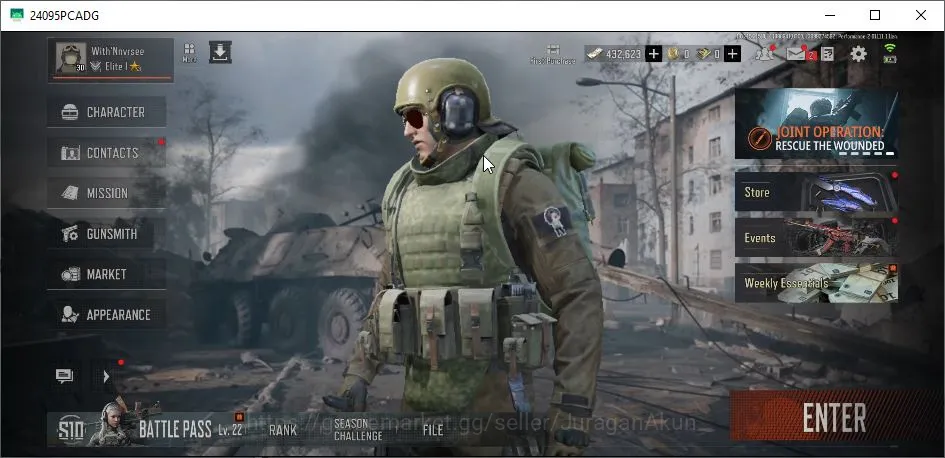Open the settings gear
The width and height of the screenshot is (945, 458).
(x=858, y=54)
